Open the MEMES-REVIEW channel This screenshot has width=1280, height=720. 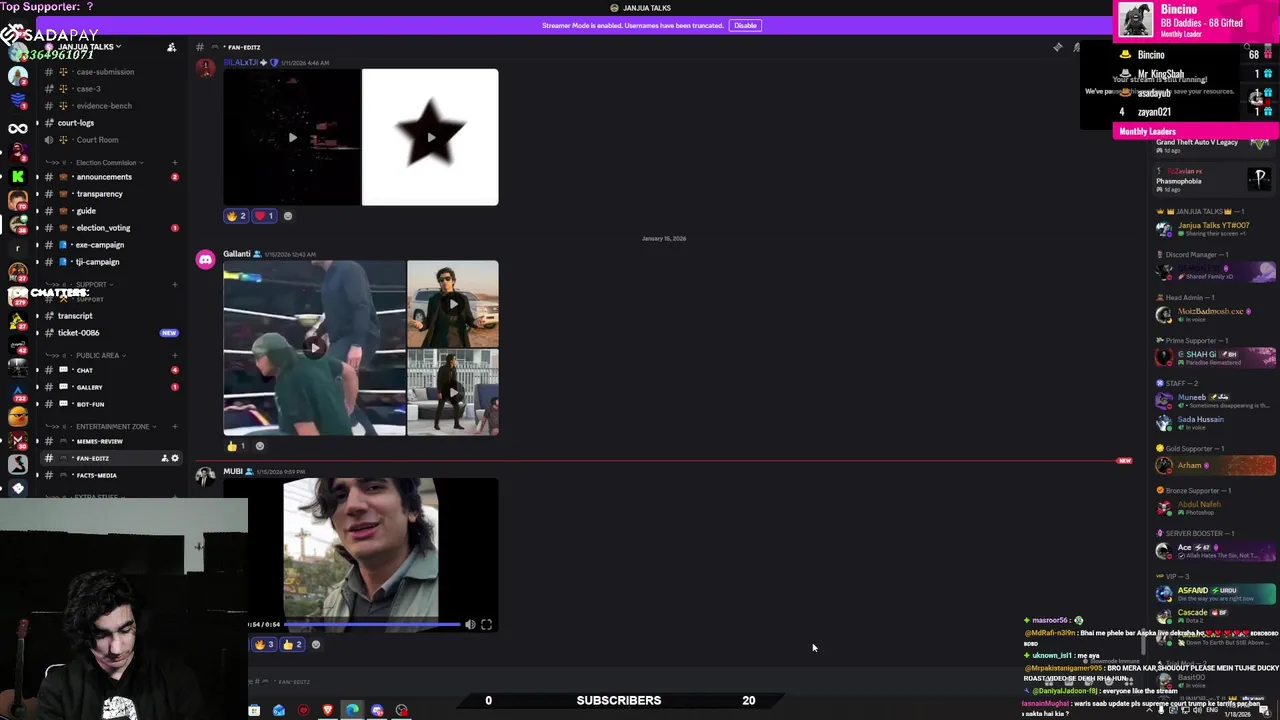(x=111, y=441)
